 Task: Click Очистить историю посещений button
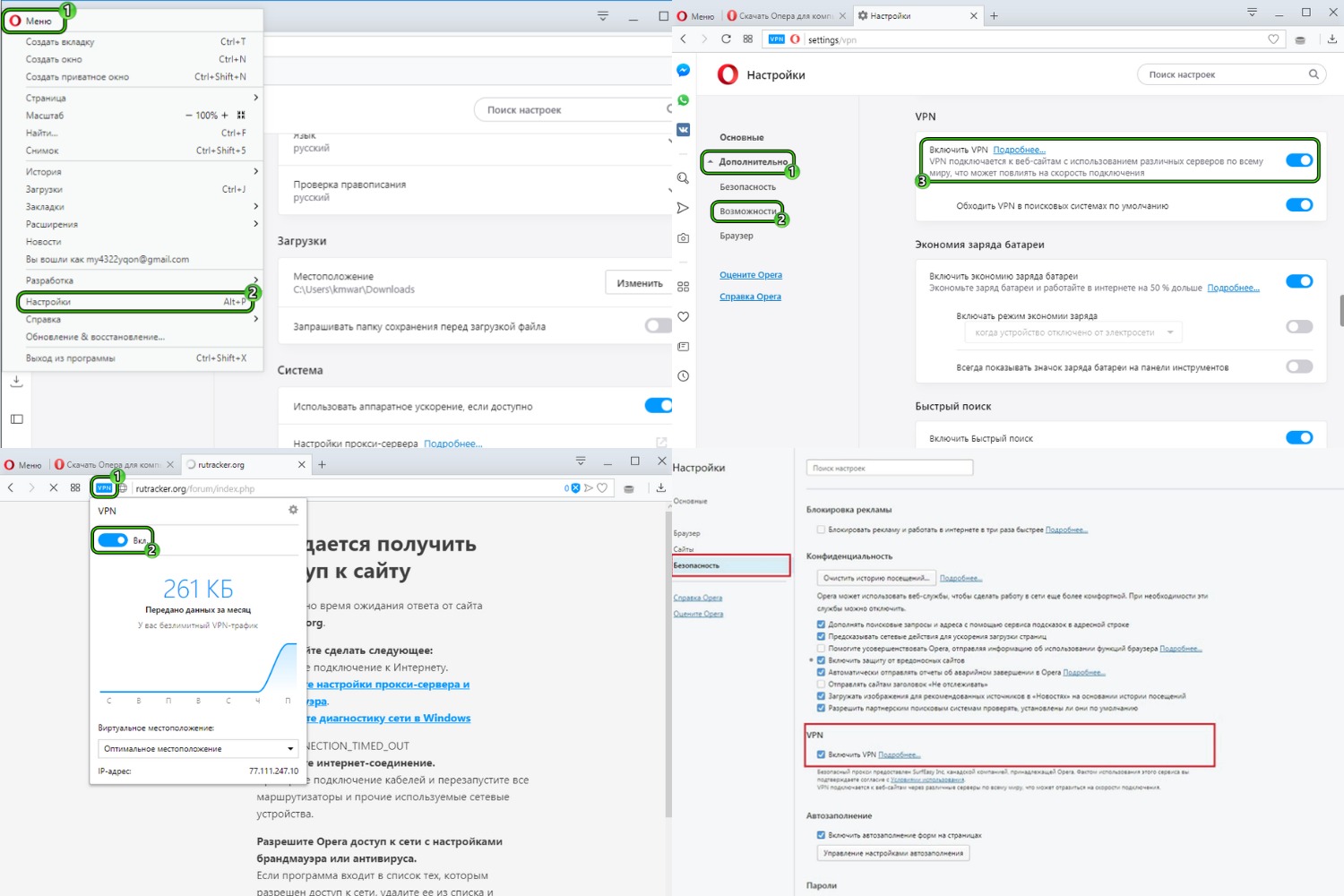point(876,578)
